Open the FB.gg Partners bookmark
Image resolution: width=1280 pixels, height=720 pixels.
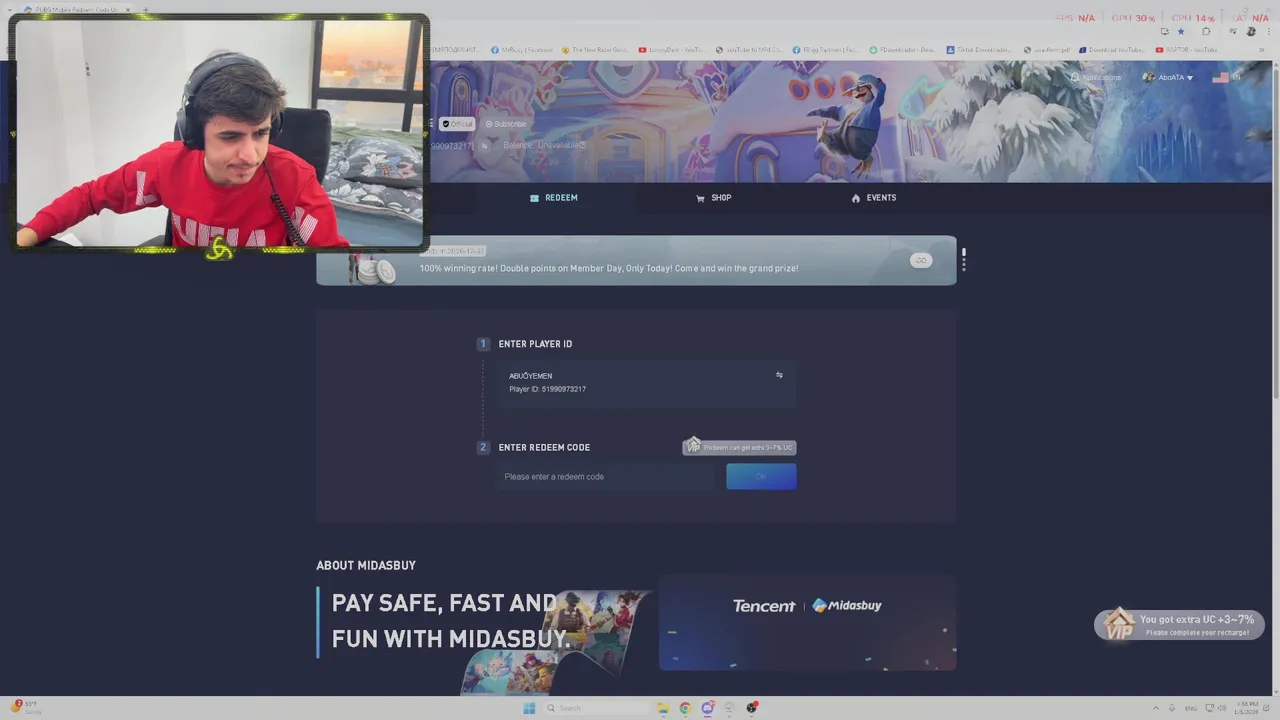pos(826,49)
